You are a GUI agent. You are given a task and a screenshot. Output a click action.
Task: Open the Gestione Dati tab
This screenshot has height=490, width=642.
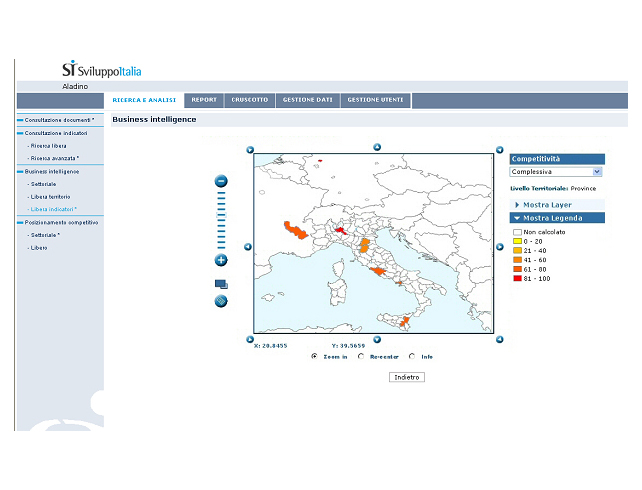tap(307, 100)
